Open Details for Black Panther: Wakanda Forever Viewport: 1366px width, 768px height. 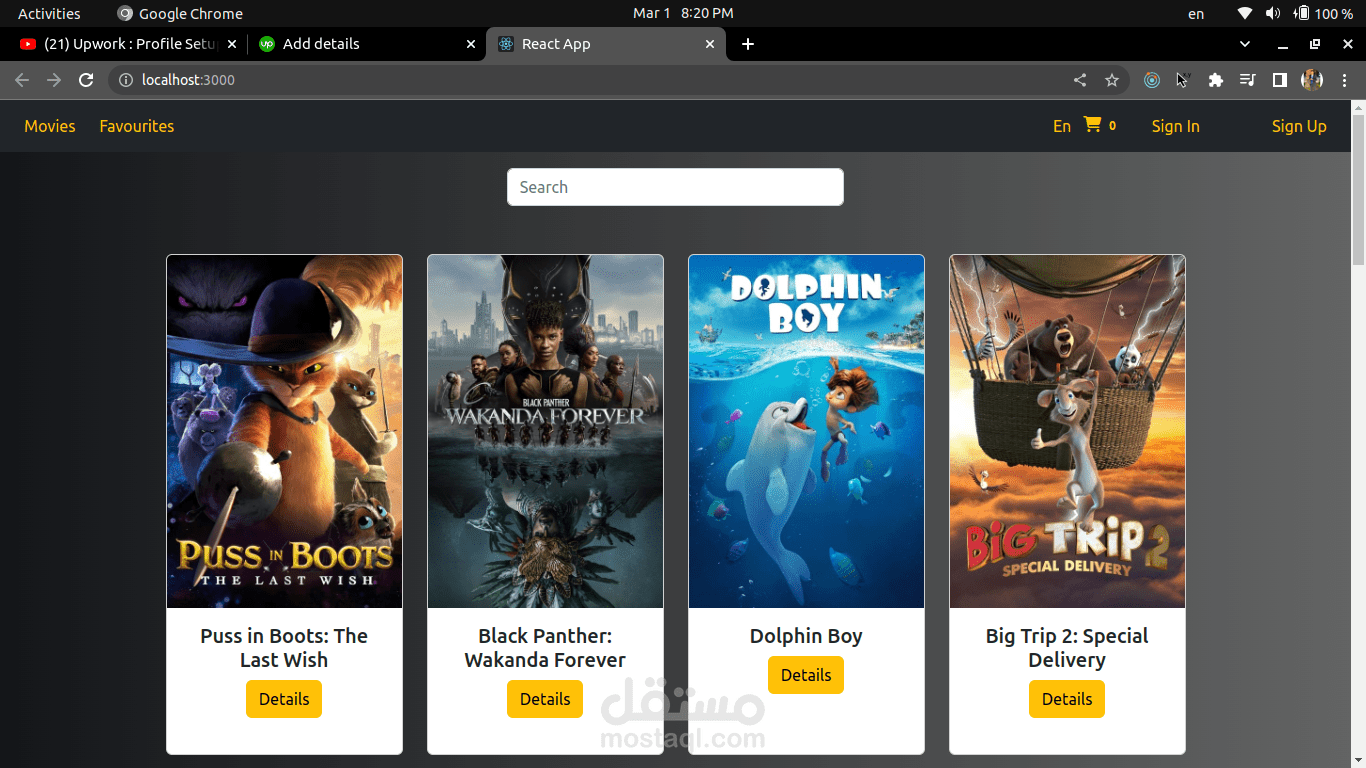(545, 699)
